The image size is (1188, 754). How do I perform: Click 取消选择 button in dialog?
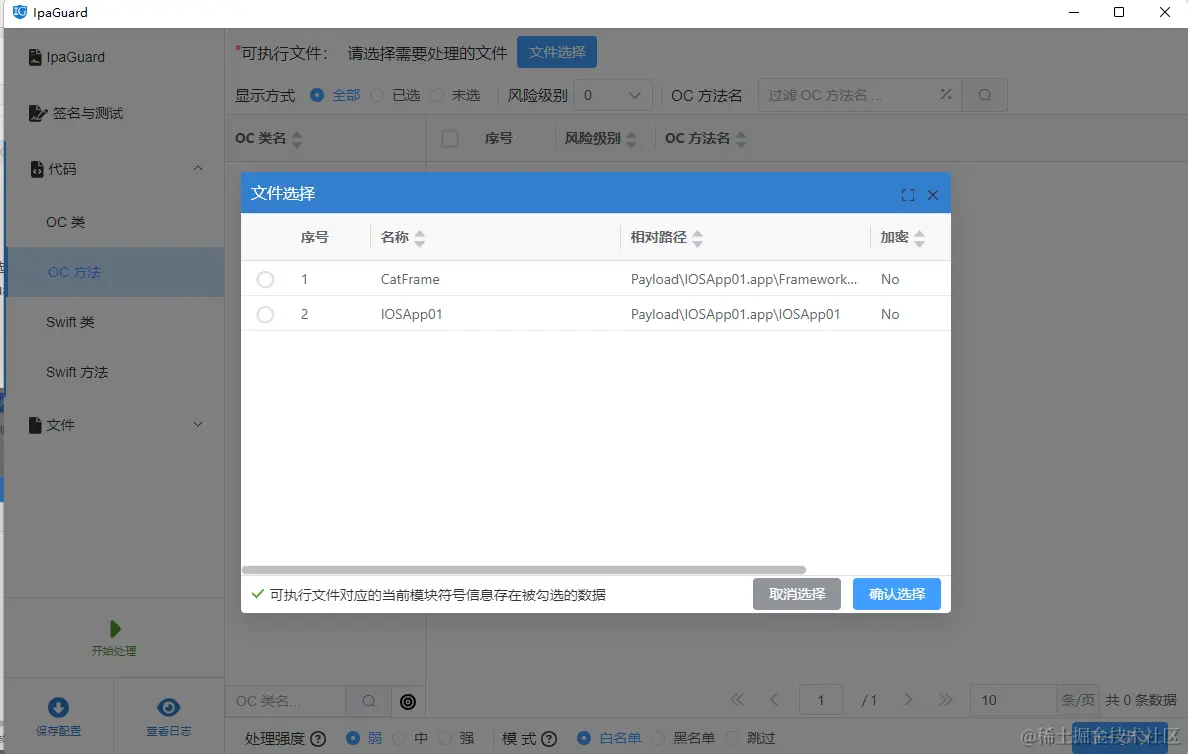[x=797, y=594]
